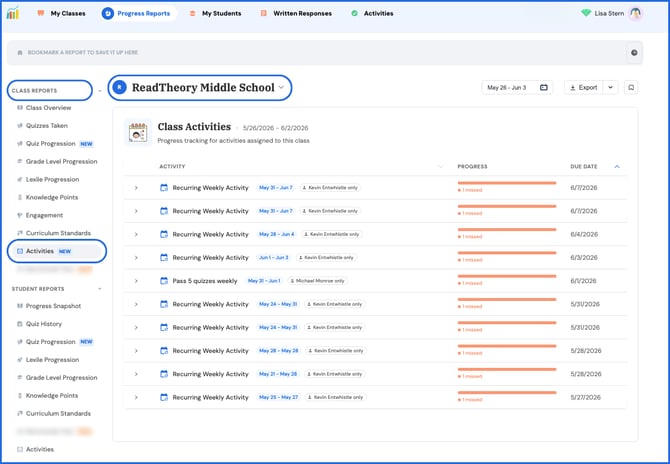Open Activities under Student Reports
Viewport: 670px width, 464px height.
click(x=40, y=449)
